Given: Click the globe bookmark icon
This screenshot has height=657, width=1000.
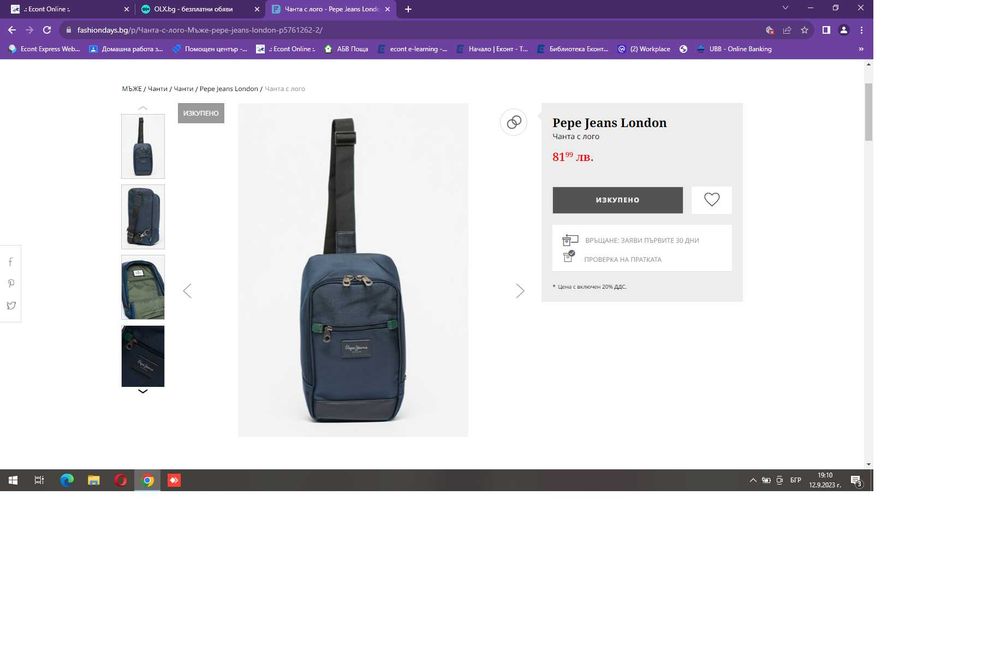Looking at the screenshot, I should coord(683,49).
